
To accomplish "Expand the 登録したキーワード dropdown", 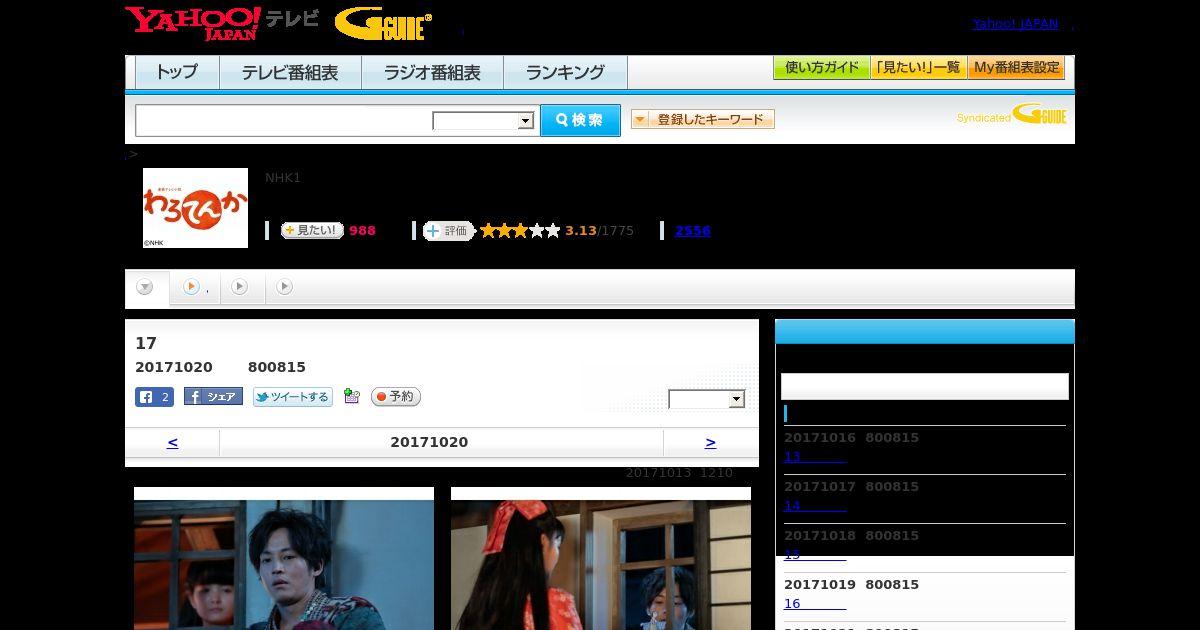I will pyautogui.click(x=703, y=119).
